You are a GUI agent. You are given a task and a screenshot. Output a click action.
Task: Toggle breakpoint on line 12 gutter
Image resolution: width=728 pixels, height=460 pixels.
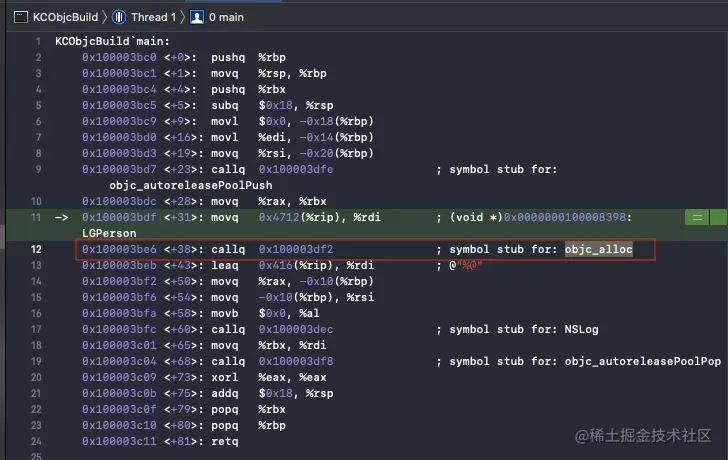(36, 249)
